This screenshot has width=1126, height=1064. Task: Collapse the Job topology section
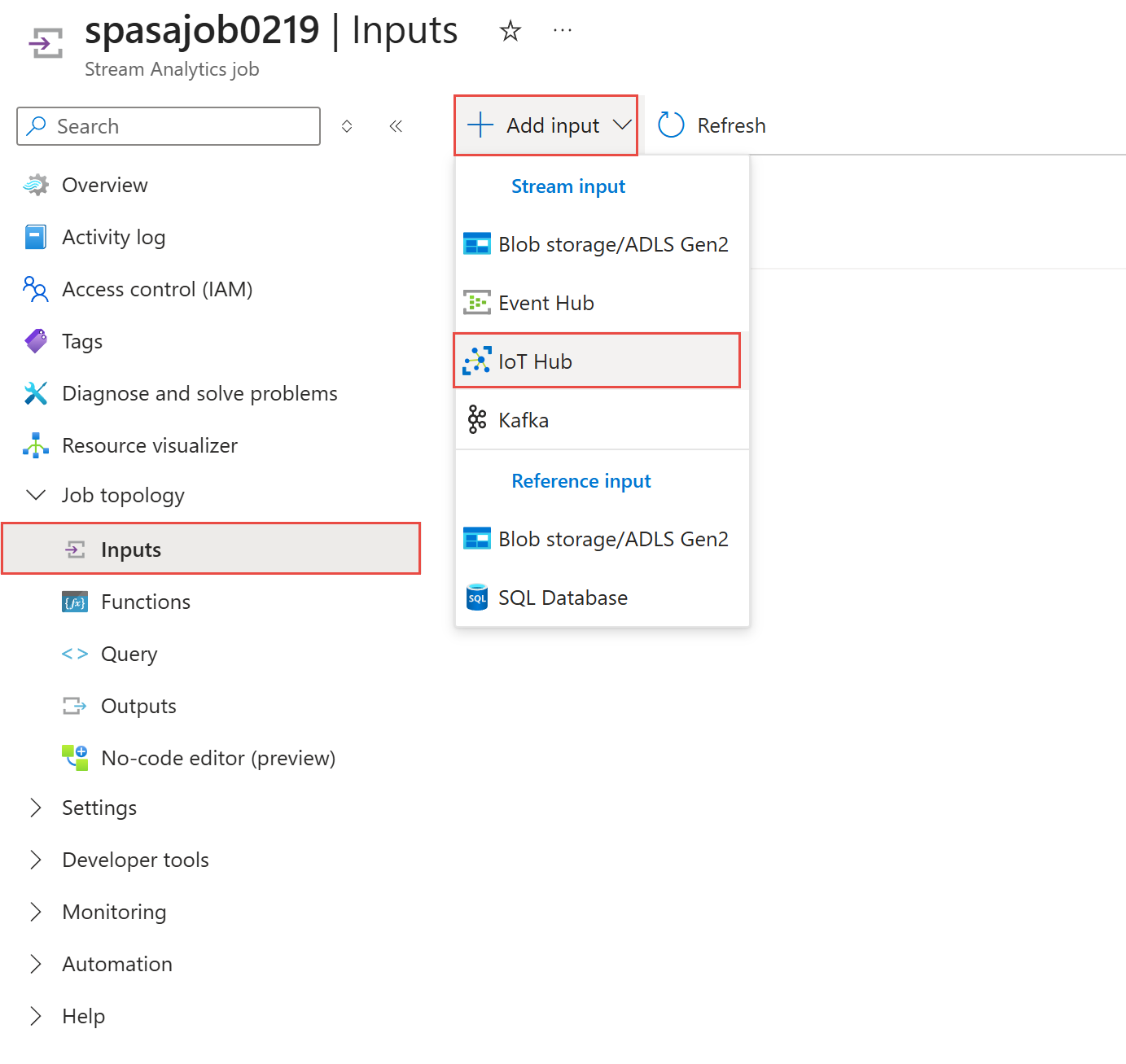36,495
